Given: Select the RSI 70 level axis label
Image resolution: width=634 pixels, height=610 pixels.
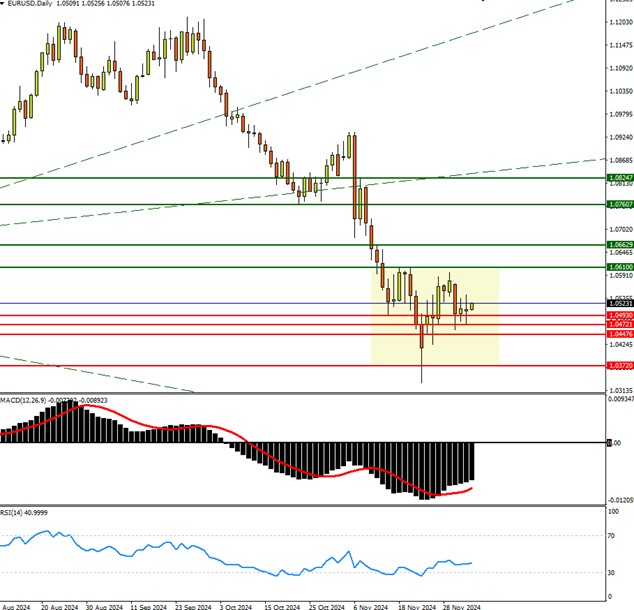Looking at the screenshot, I should [612, 537].
